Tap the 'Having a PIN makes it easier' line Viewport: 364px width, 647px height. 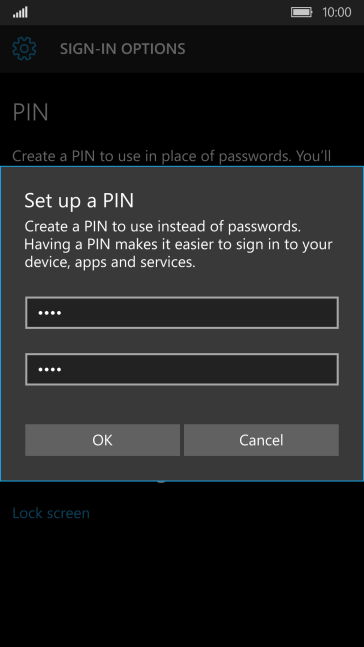click(178, 244)
